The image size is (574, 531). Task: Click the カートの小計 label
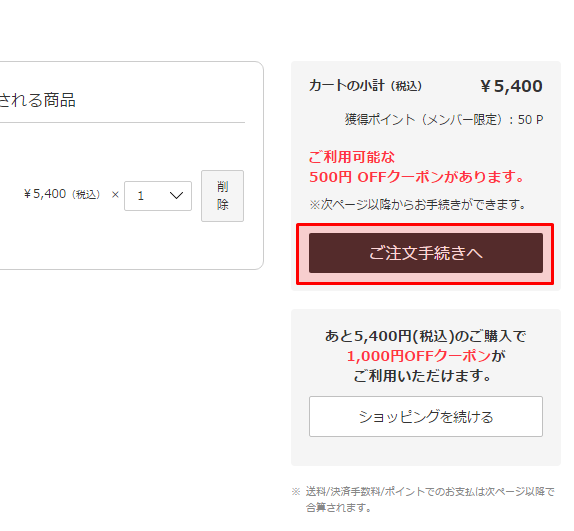pos(346,86)
